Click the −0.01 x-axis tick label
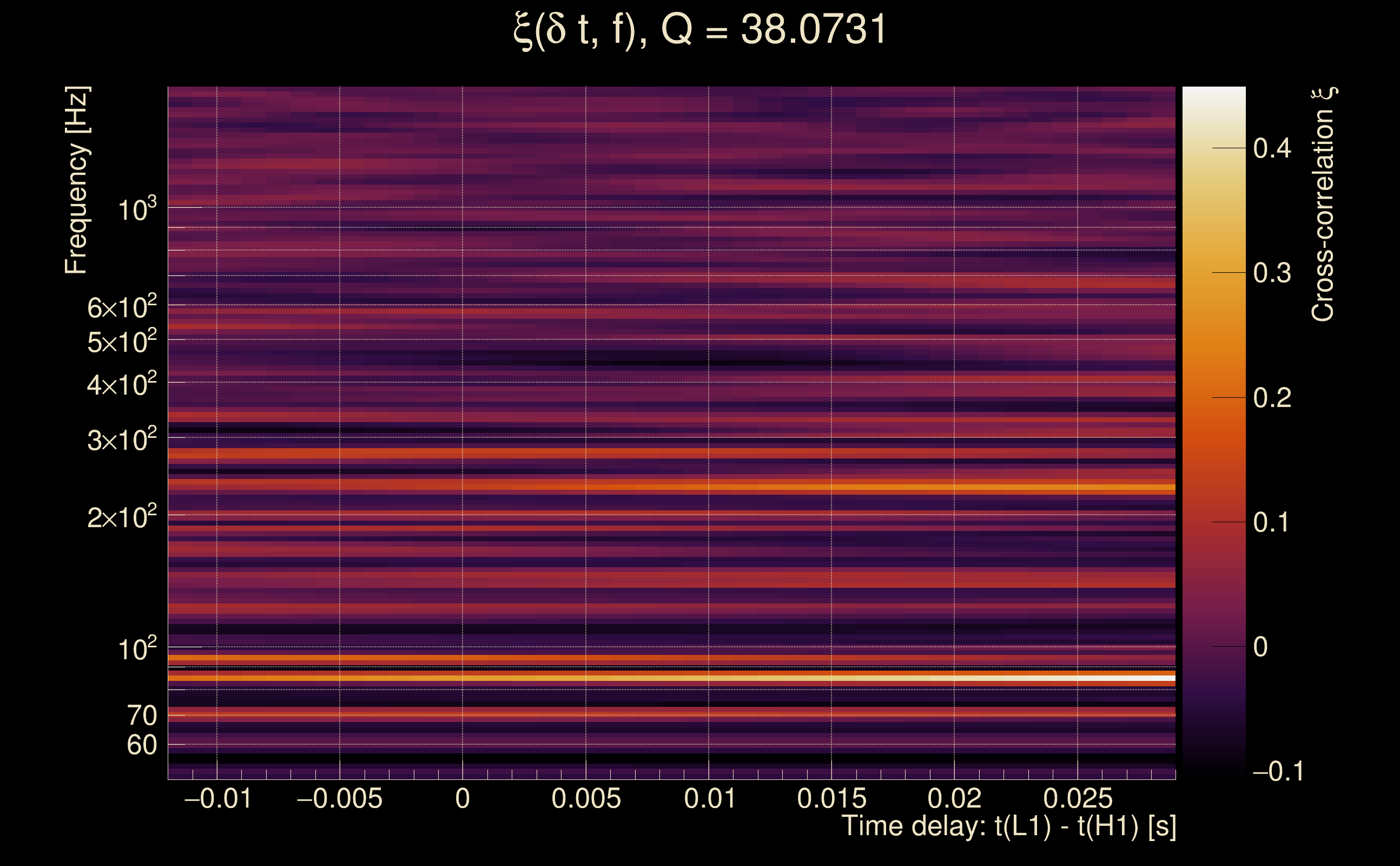Image resolution: width=1400 pixels, height=866 pixels. [x=217, y=799]
